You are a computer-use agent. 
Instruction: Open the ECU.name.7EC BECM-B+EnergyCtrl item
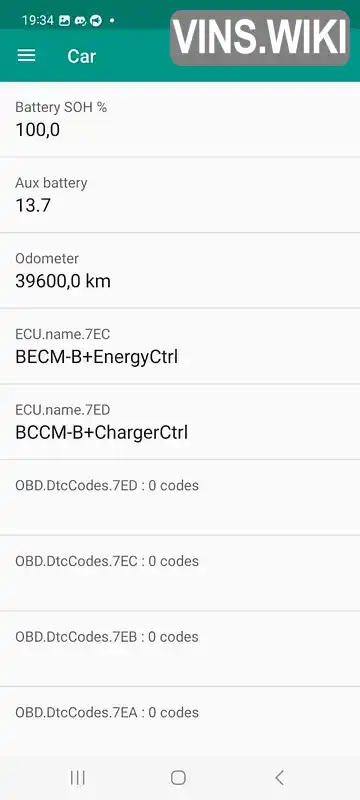coord(180,346)
